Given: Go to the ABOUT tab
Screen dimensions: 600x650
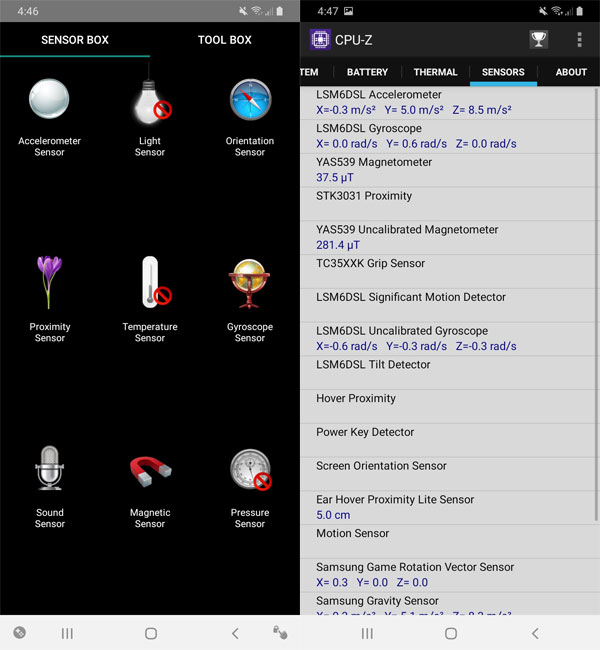Looking at the screenshot, I should click(x=571, y=72).
